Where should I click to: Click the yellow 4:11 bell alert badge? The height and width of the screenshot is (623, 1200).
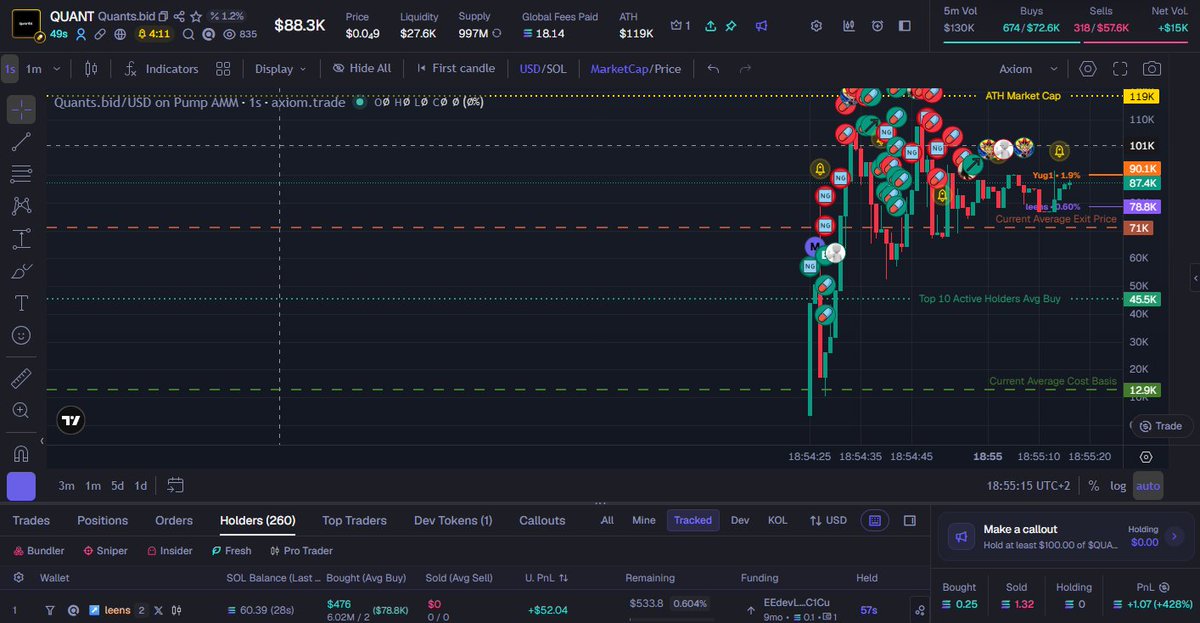tap(155, 34)
